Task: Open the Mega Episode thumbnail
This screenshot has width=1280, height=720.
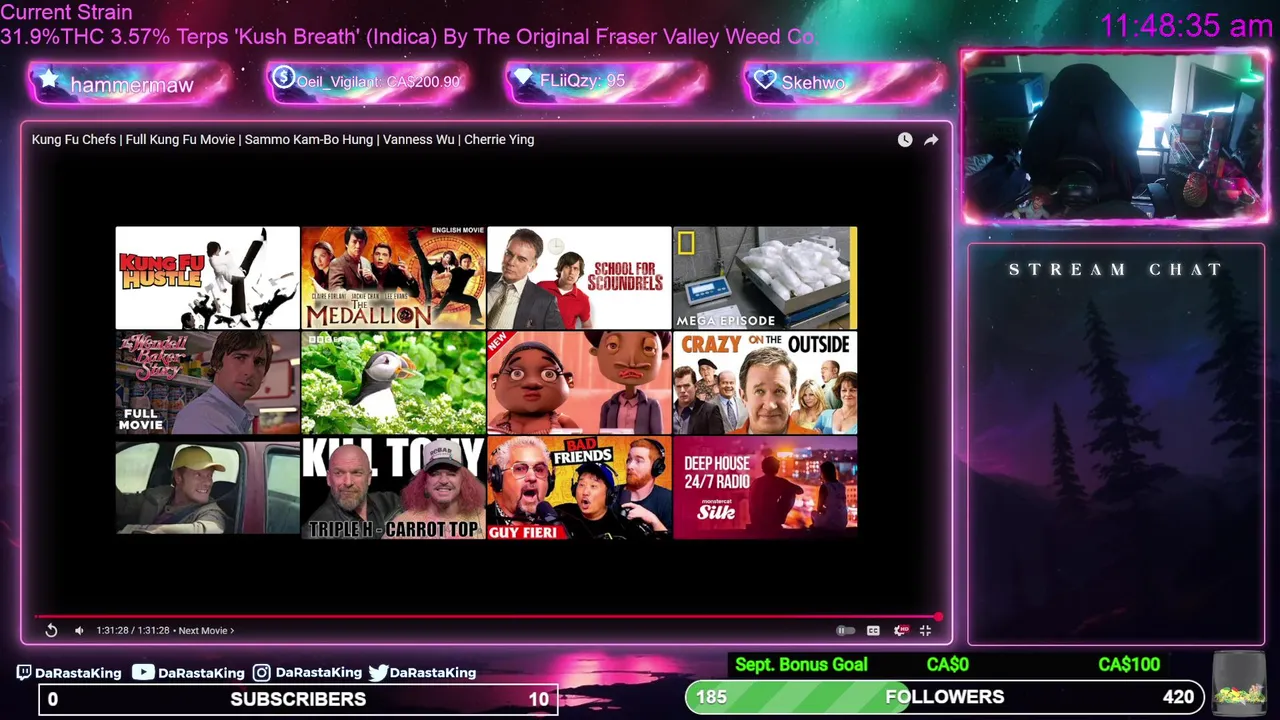Action: (x=765, y=277)
